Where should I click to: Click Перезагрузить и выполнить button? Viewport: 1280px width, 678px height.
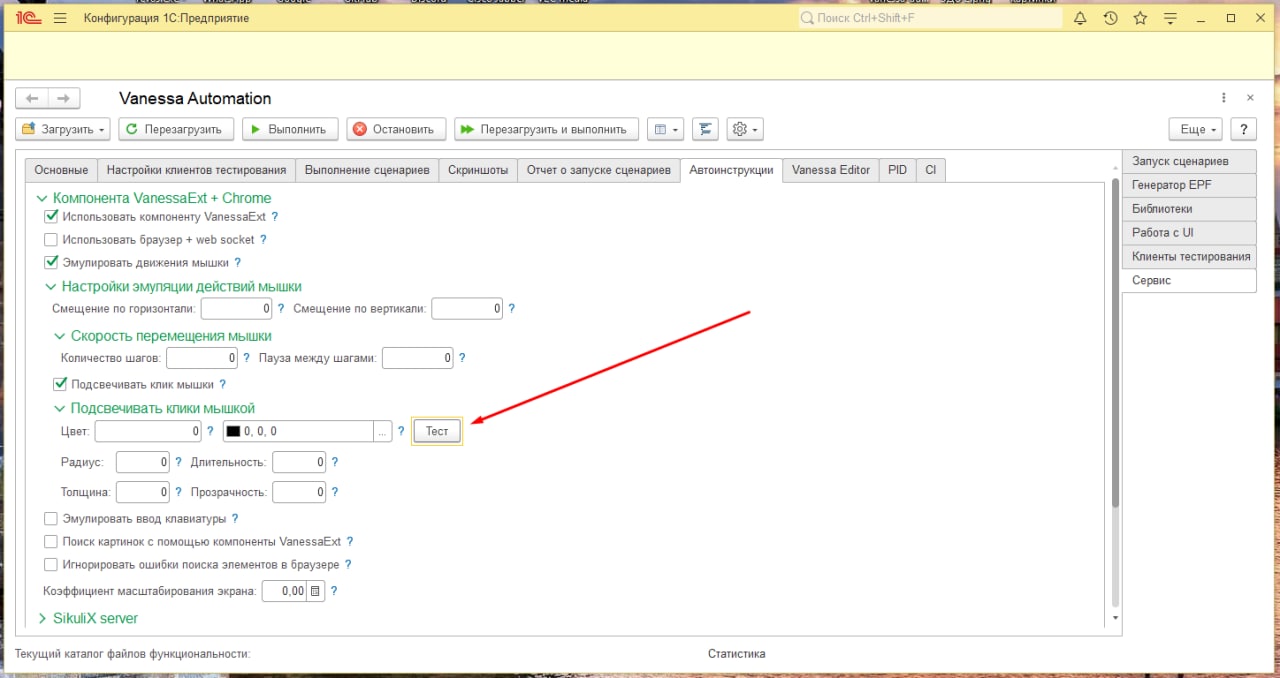[546, 129]
